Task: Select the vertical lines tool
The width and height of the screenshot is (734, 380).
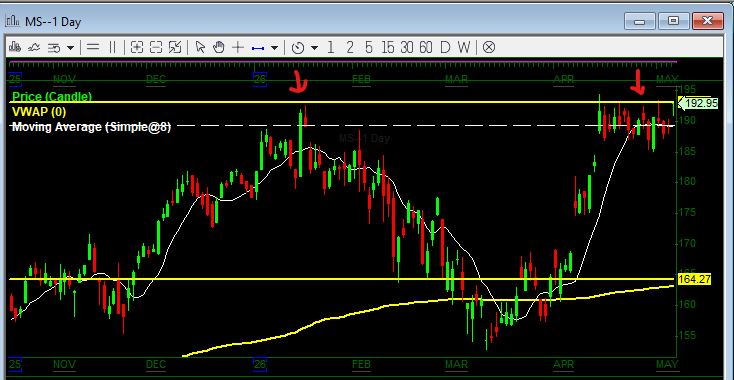Action: click(112, 47)
